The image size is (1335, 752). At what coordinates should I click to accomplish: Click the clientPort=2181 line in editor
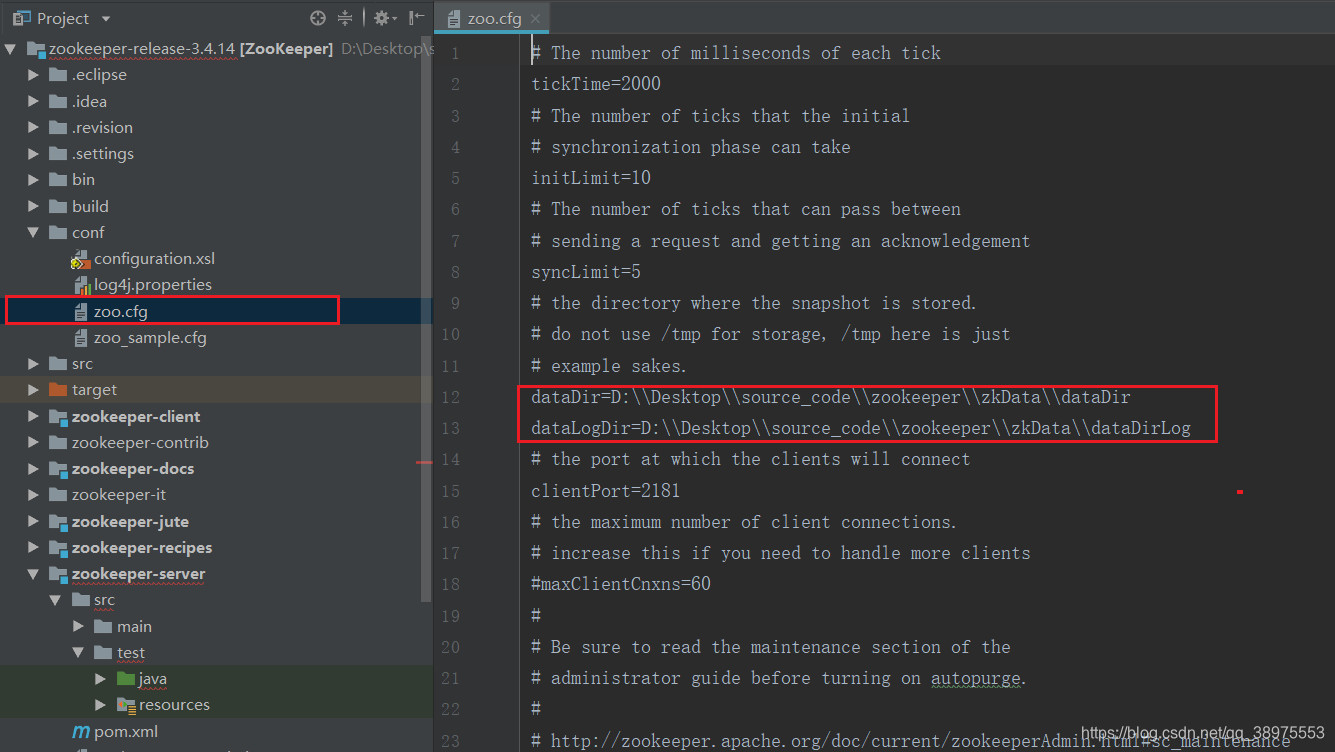606,491
